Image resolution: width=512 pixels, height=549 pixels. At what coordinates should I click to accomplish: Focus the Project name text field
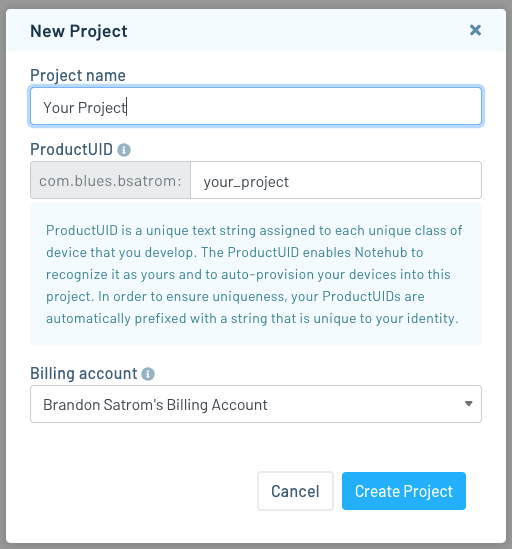point(256,106)
